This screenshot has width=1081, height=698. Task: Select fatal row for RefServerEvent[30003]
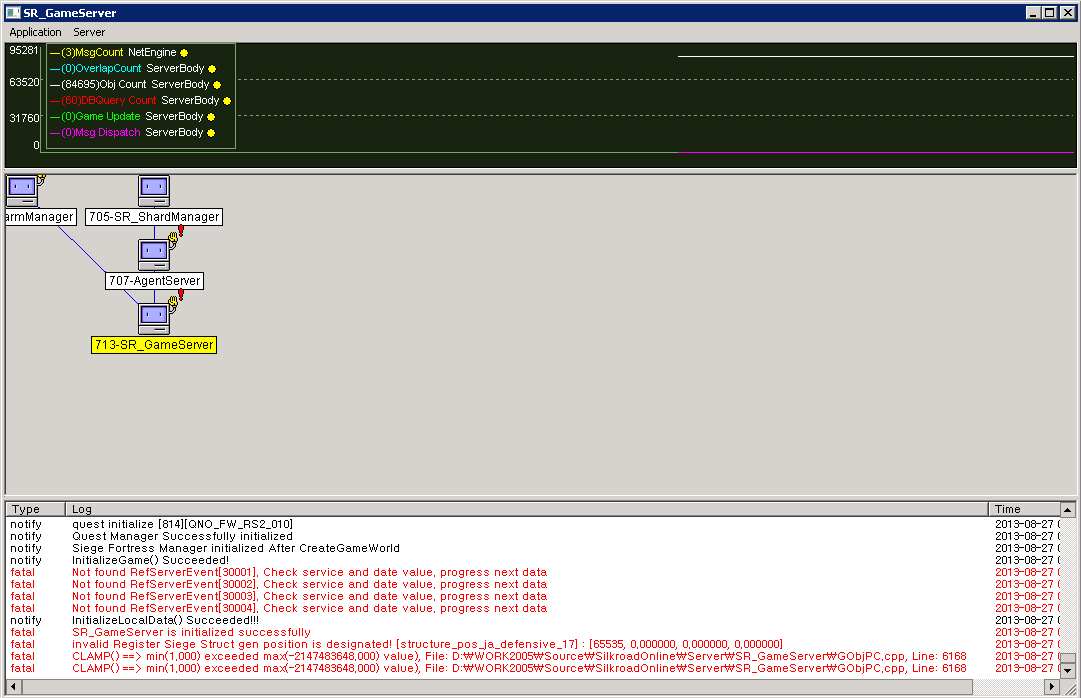[x=532, y=596]
